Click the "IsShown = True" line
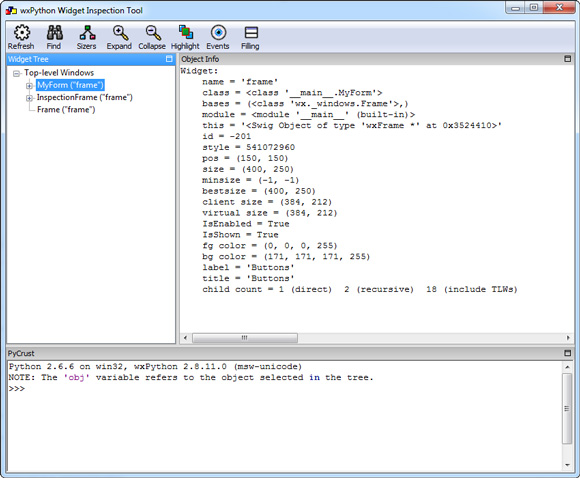Image resolution: width=580 pixels, height=478 pixels. 240,235
